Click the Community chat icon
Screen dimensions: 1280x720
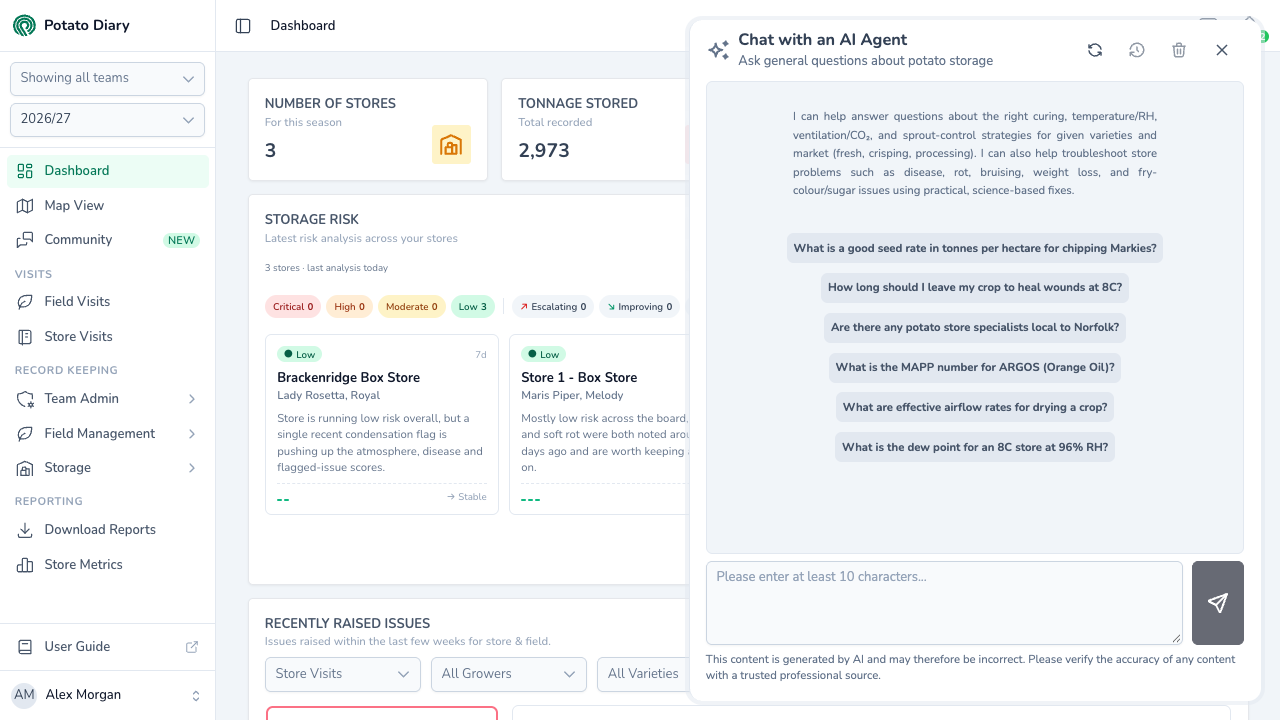pos(25,240)
